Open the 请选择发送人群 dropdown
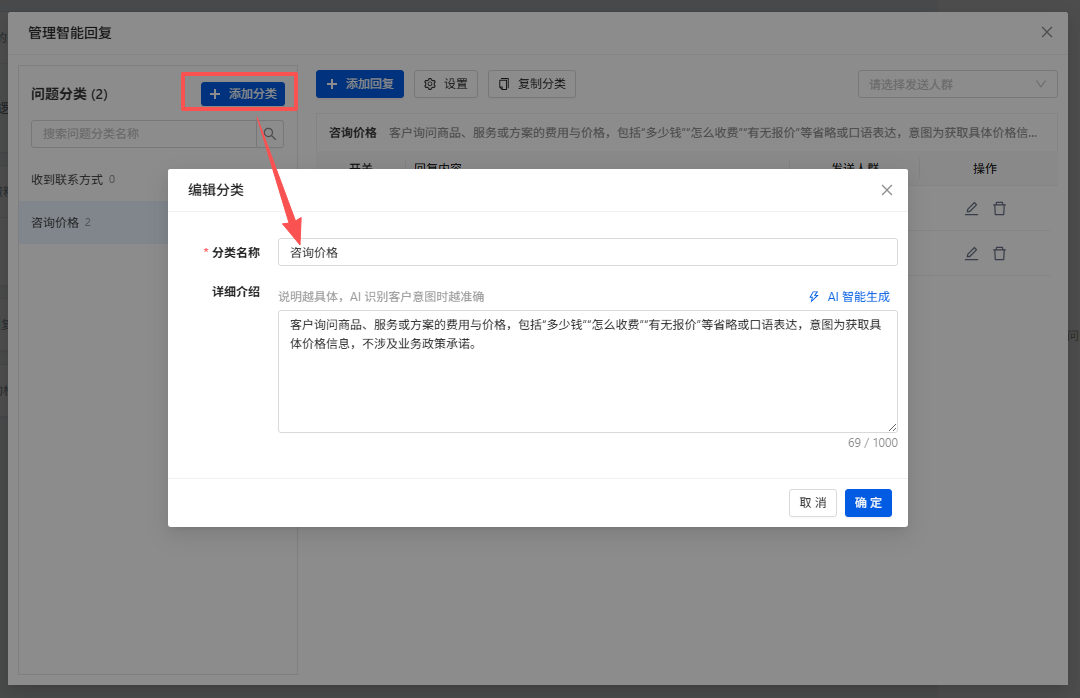The height and width of the screenshot is (698, 1080). pyautogui.click(x=957, y=84)
